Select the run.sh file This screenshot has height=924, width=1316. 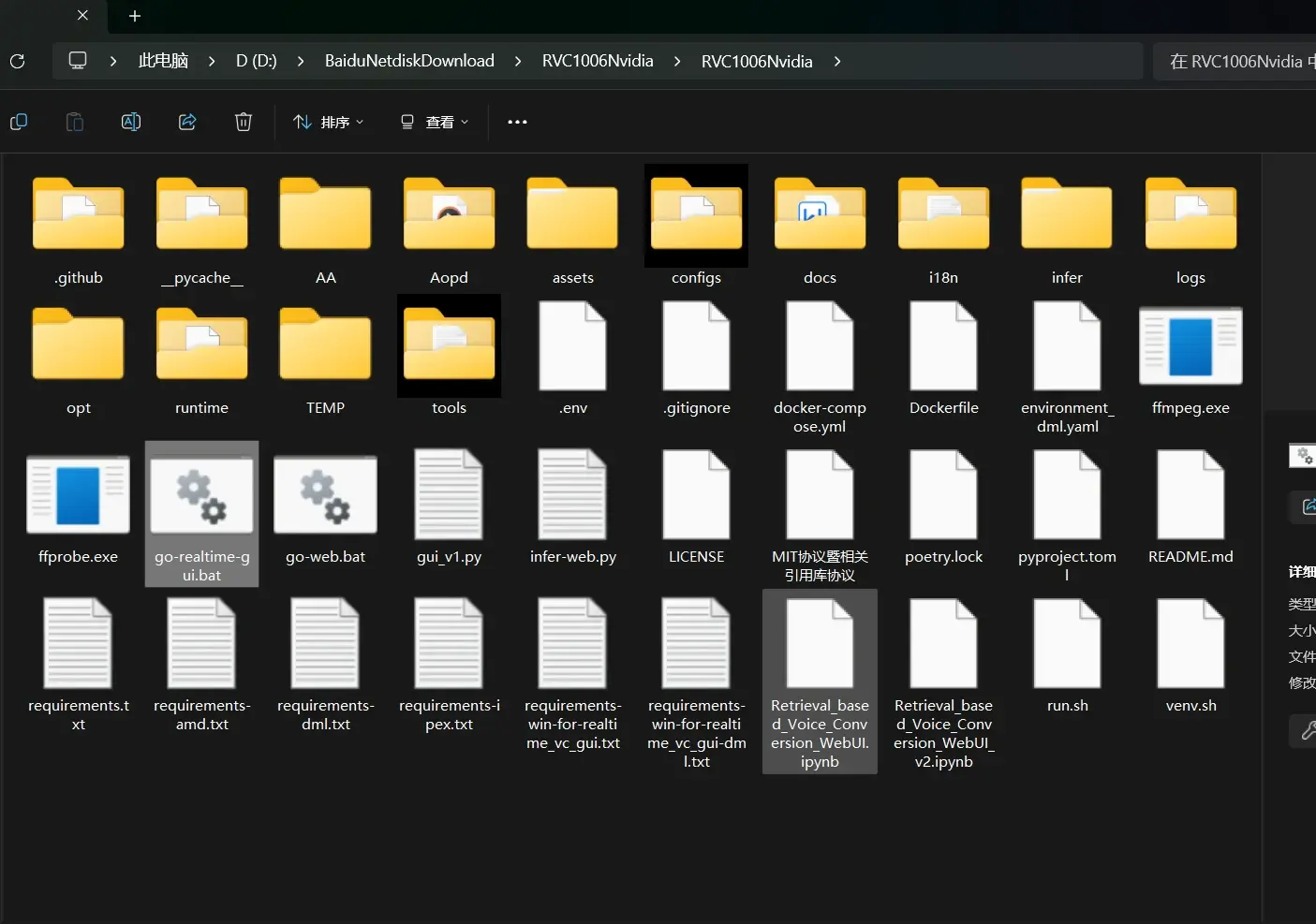1068,657
